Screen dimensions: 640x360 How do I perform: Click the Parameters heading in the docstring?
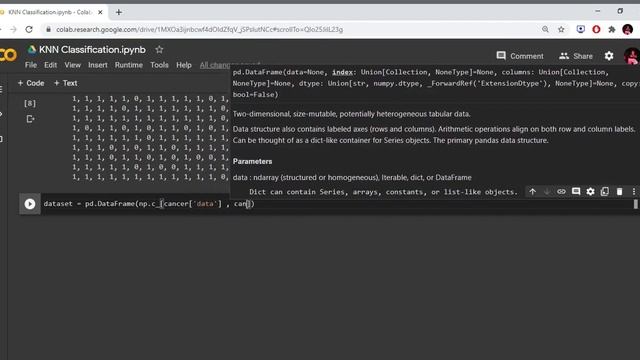252,161
